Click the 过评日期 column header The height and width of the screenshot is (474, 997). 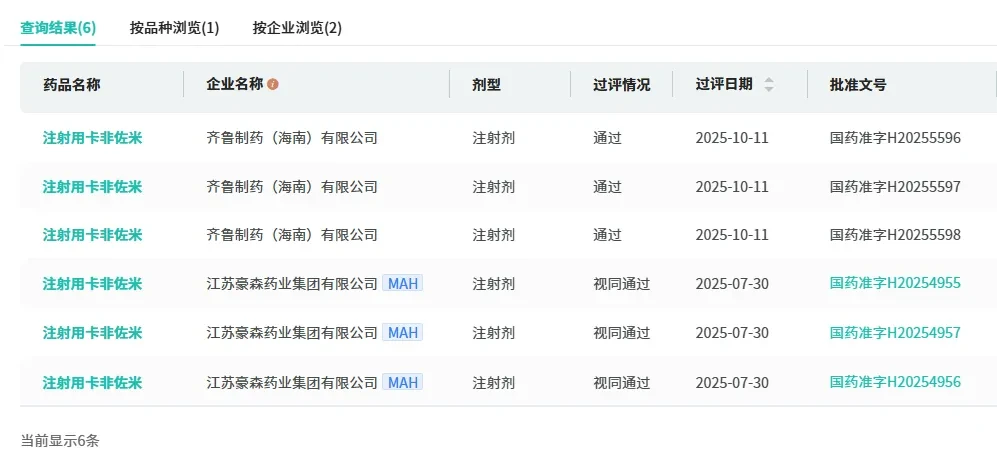(724, 84)
